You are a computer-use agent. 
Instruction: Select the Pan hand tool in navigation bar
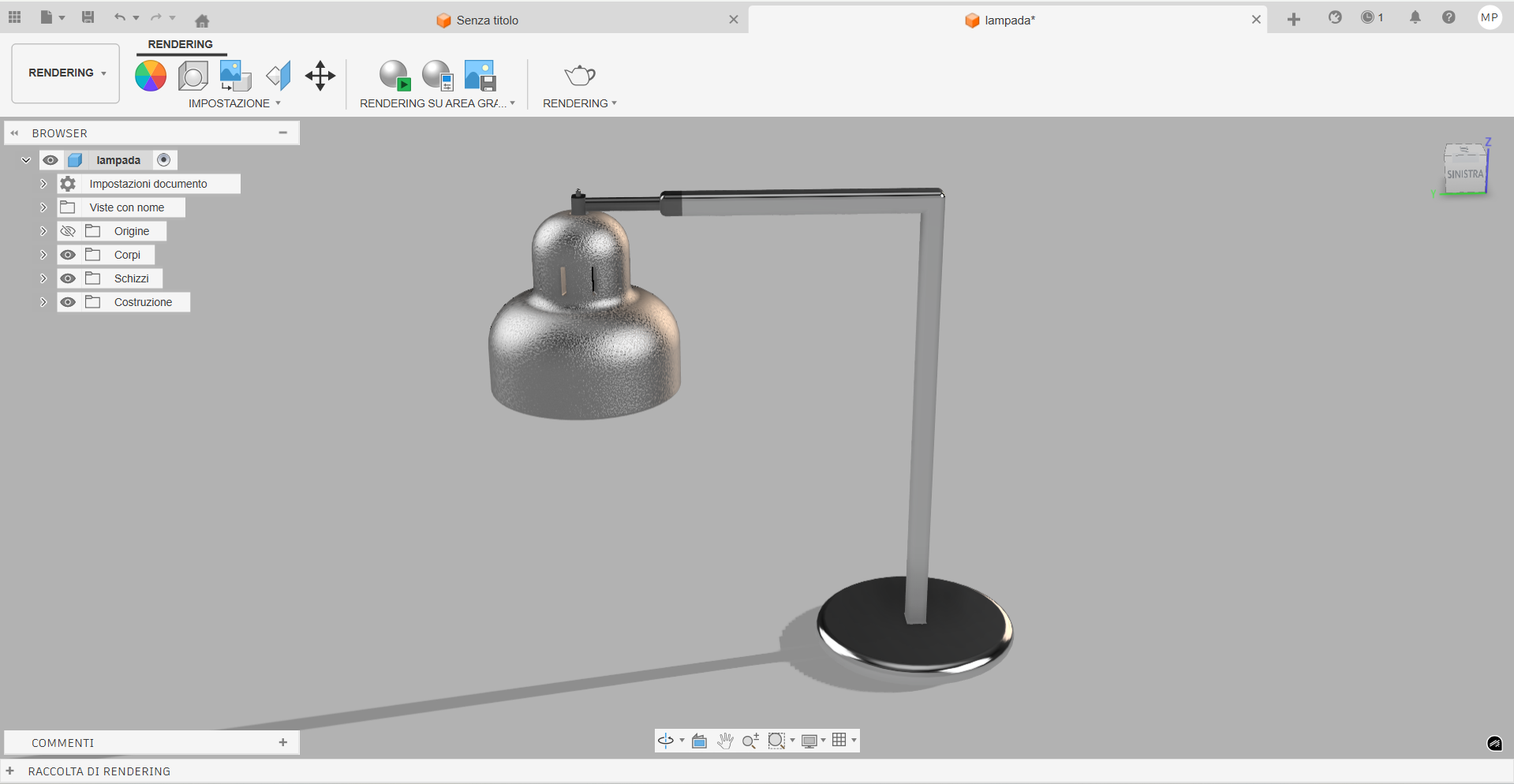click(724, 741)
